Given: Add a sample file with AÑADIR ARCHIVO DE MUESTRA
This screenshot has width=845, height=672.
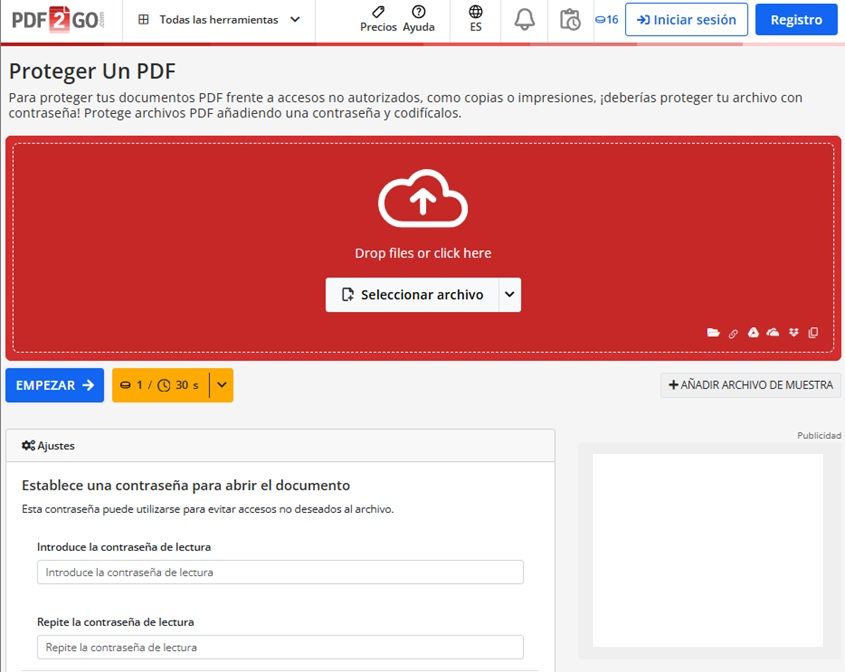Looking at the screenshot, I should [x=750, y=385].
